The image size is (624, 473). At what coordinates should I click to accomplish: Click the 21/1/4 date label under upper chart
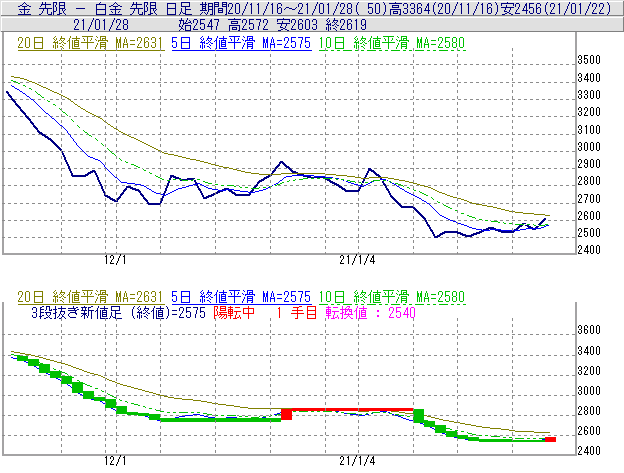(357, 260)
